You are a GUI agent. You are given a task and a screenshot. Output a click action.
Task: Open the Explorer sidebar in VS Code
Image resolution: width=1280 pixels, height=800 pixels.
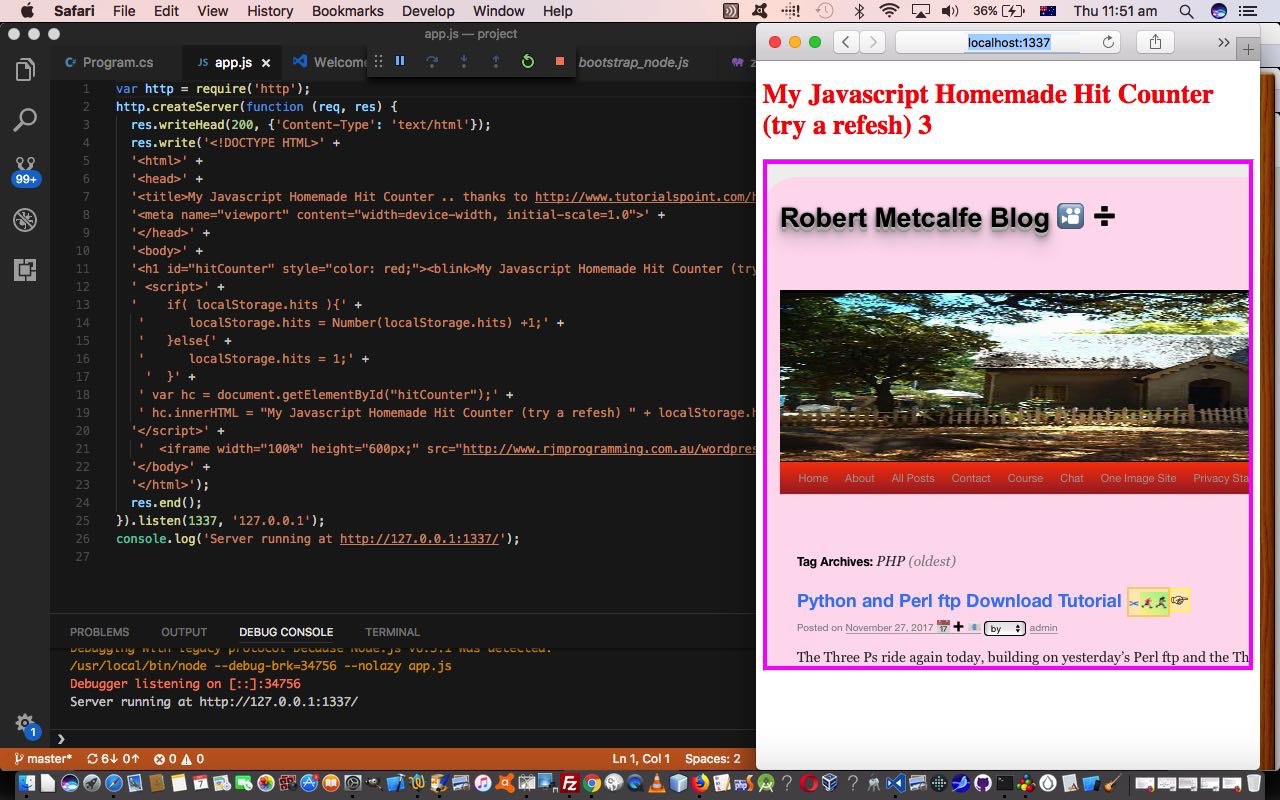tap(23, 69)
